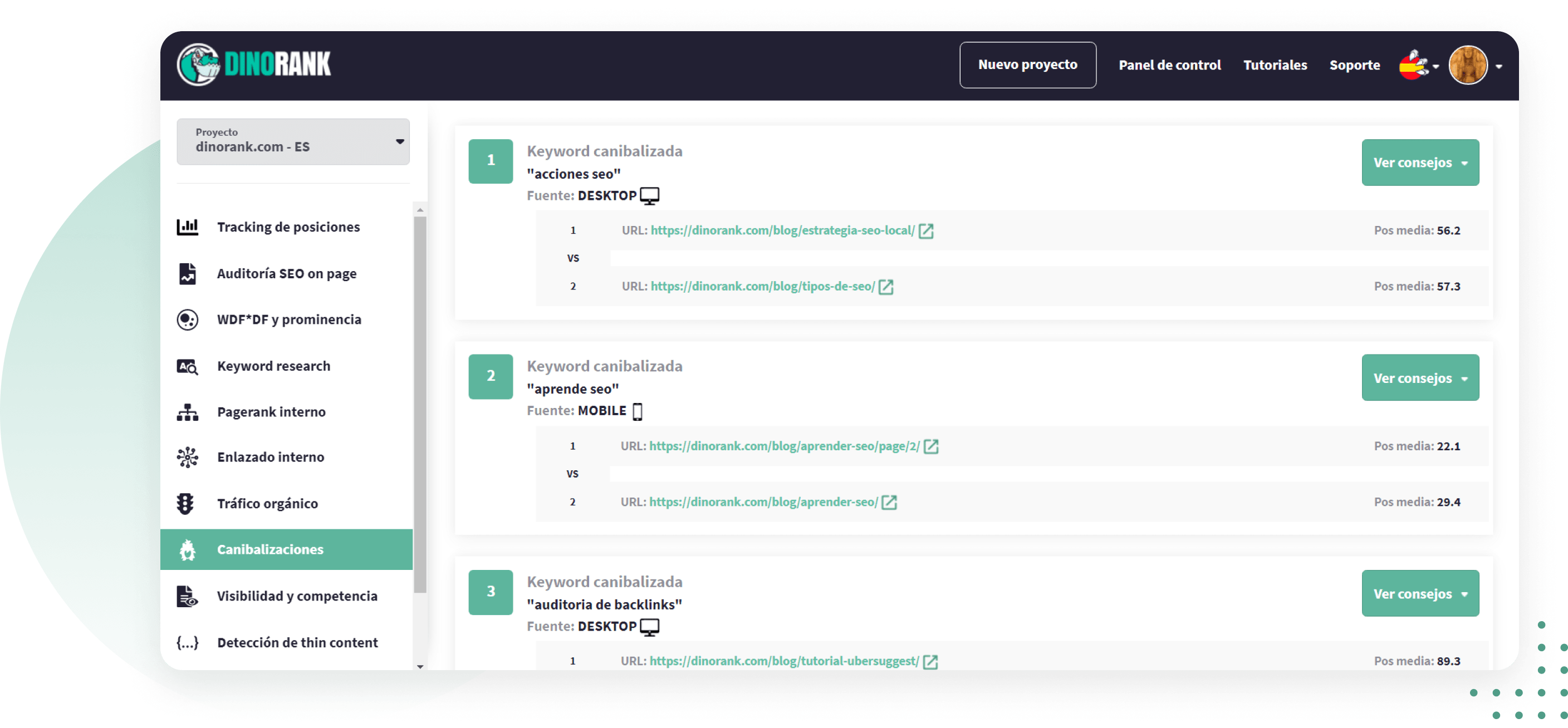
Task: Open Panel de control link
Action: coord(1169,65)
